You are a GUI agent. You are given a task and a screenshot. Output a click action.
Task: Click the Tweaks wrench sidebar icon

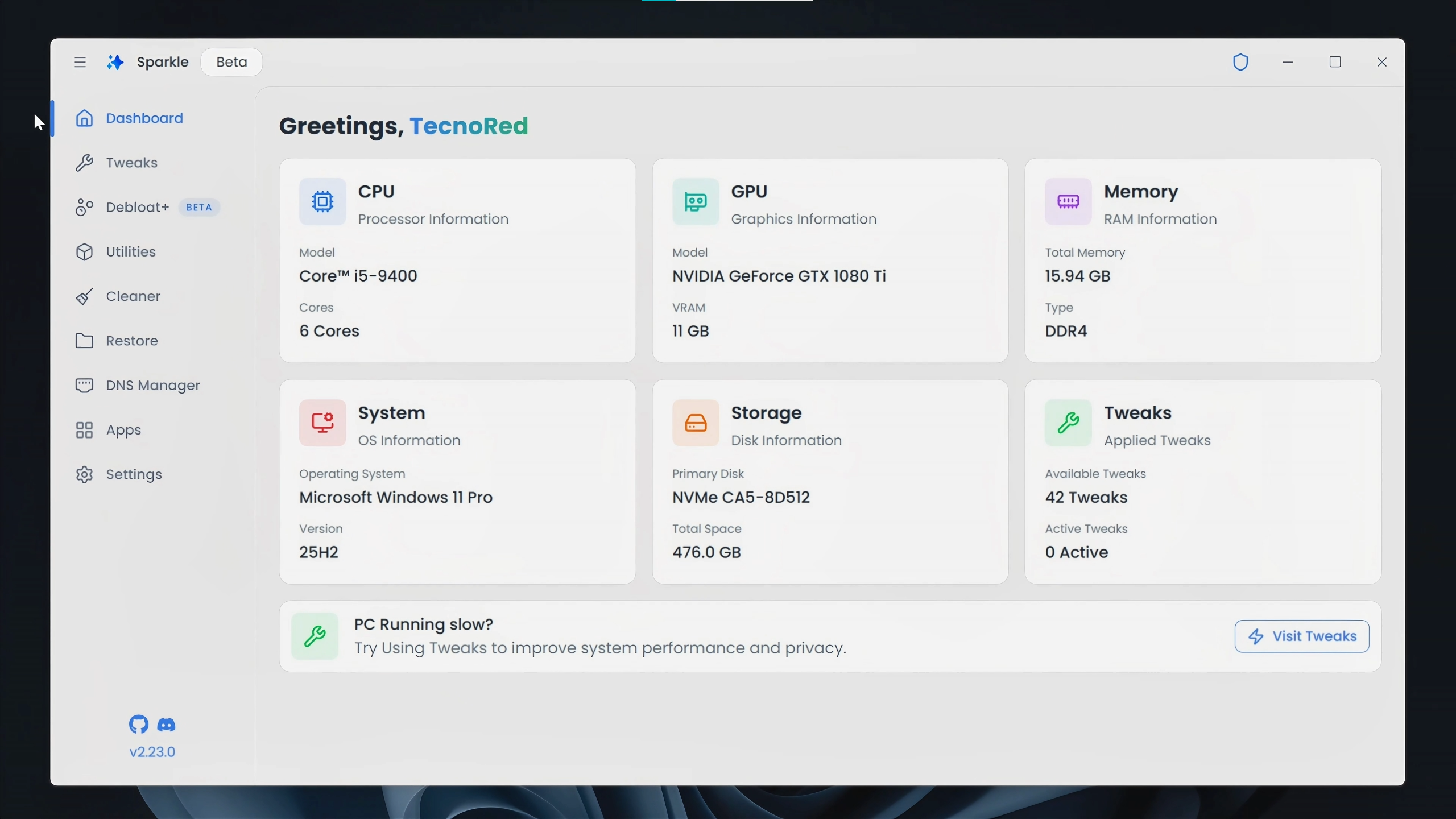(x=84, y=163)
